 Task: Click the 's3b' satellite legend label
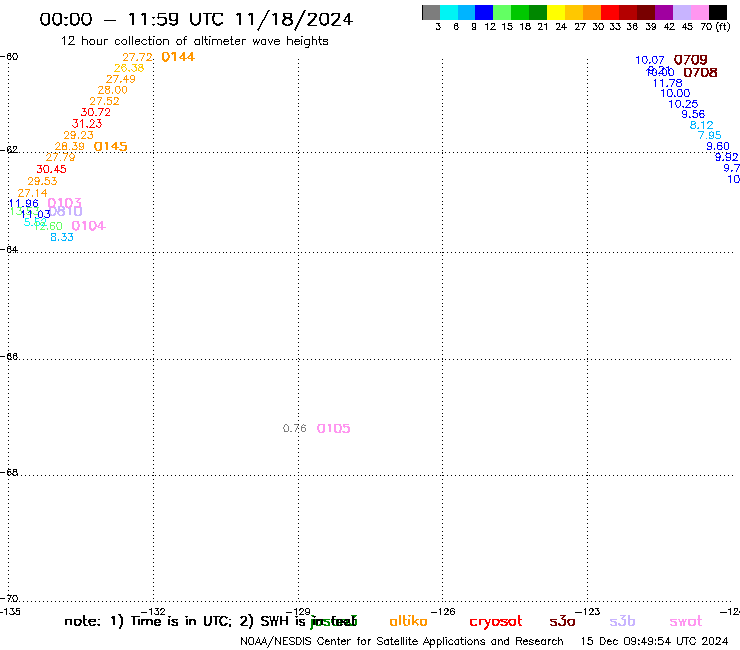click(x=622, y=621)
